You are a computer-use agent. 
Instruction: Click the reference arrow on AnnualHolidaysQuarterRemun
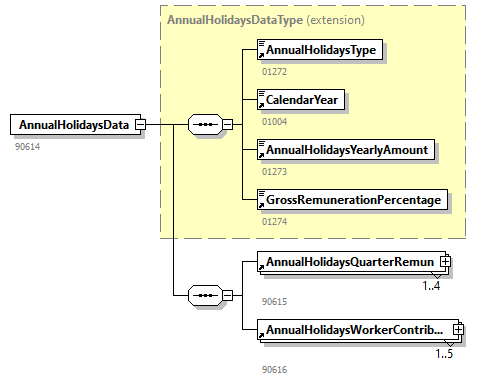tap(262, 267)
